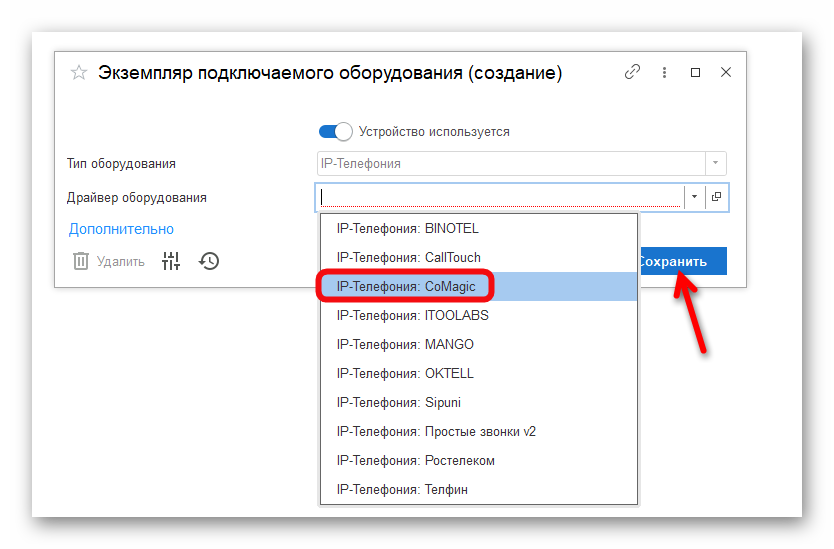Focus the 'Драйвер оборудования' input field
The image size is (834, 549).
tap(500, 197)
